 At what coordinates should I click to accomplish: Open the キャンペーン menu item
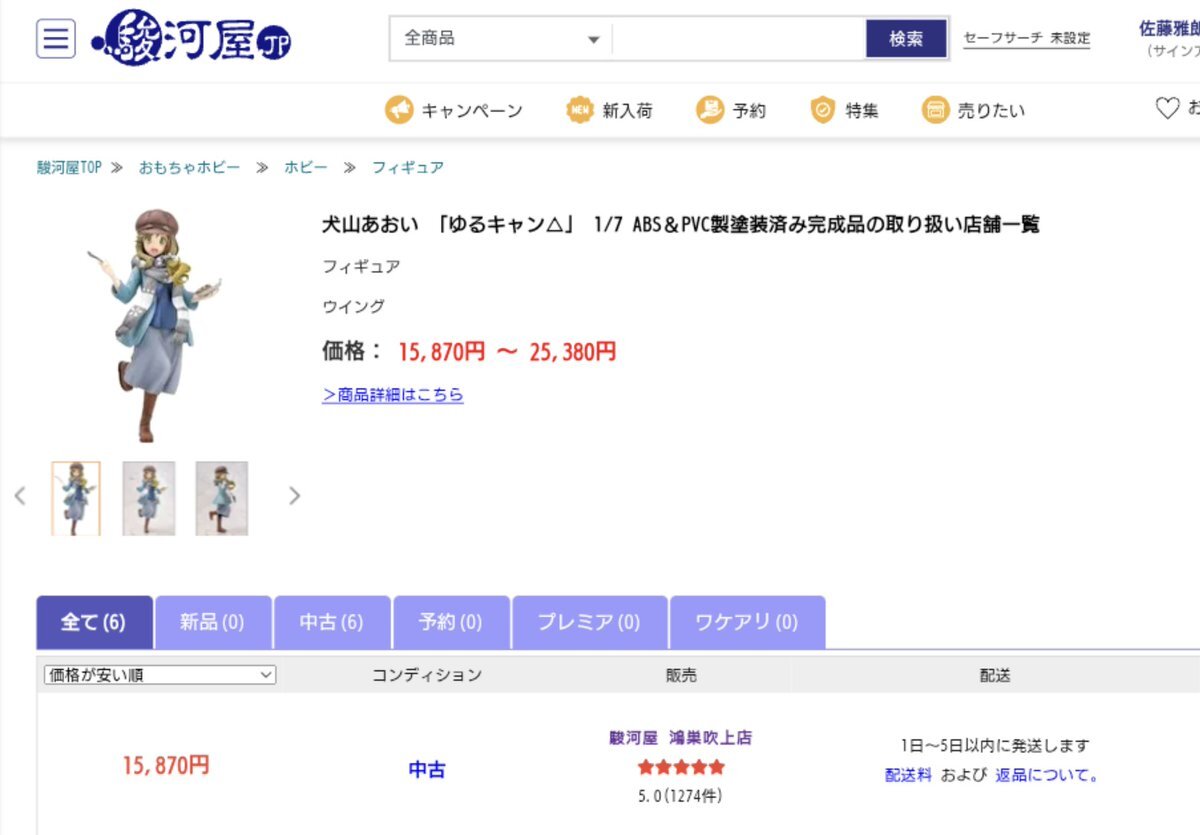click(472, 111)
